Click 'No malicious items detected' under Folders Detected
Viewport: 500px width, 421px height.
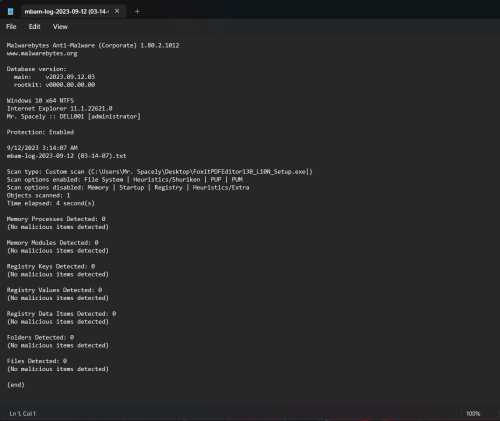tap(58, 345)
